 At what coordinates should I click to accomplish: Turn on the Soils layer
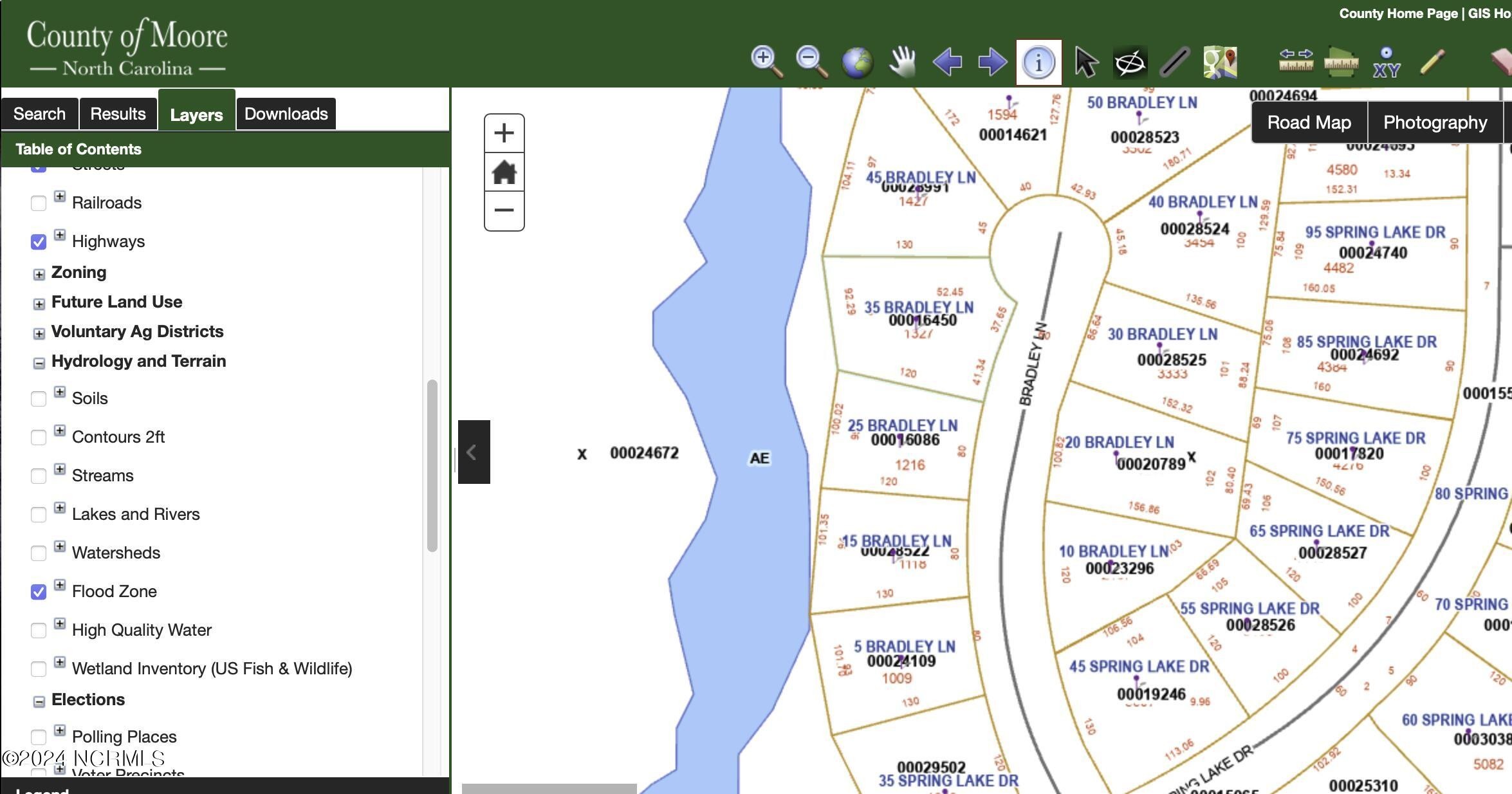[39, 399]
